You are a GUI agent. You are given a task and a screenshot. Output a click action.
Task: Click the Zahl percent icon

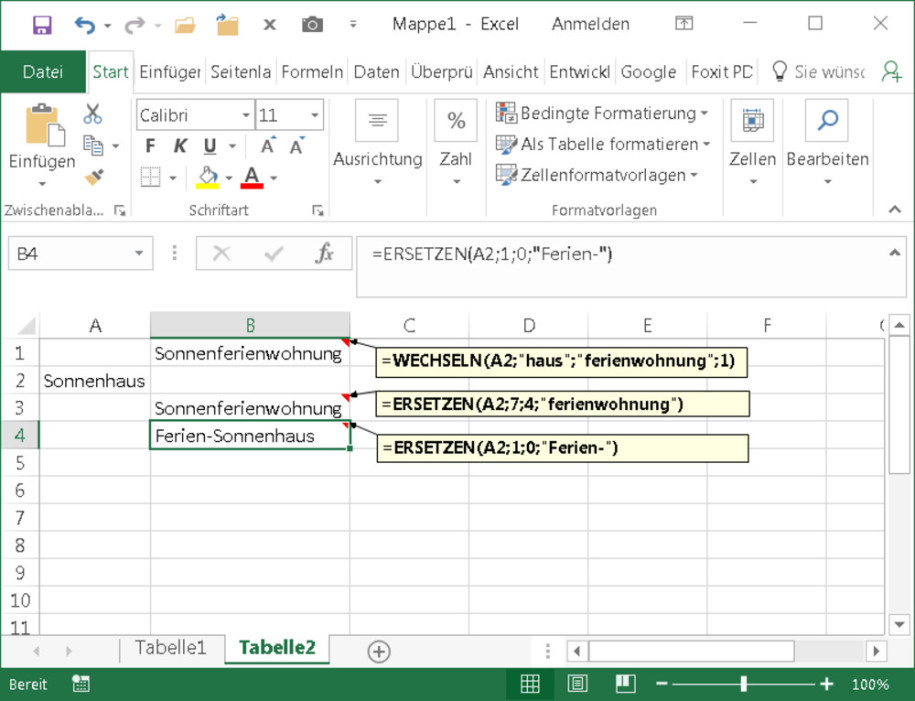[x=456, y=120]
